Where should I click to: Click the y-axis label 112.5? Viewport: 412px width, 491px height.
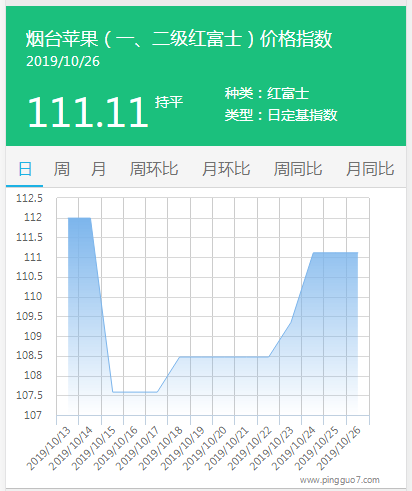29,198
